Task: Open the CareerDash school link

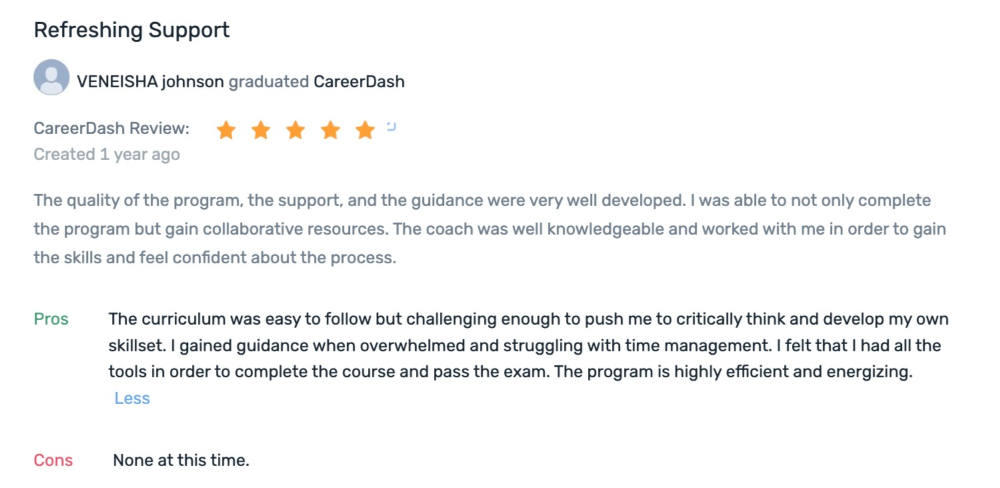Action: click(359, 82)
